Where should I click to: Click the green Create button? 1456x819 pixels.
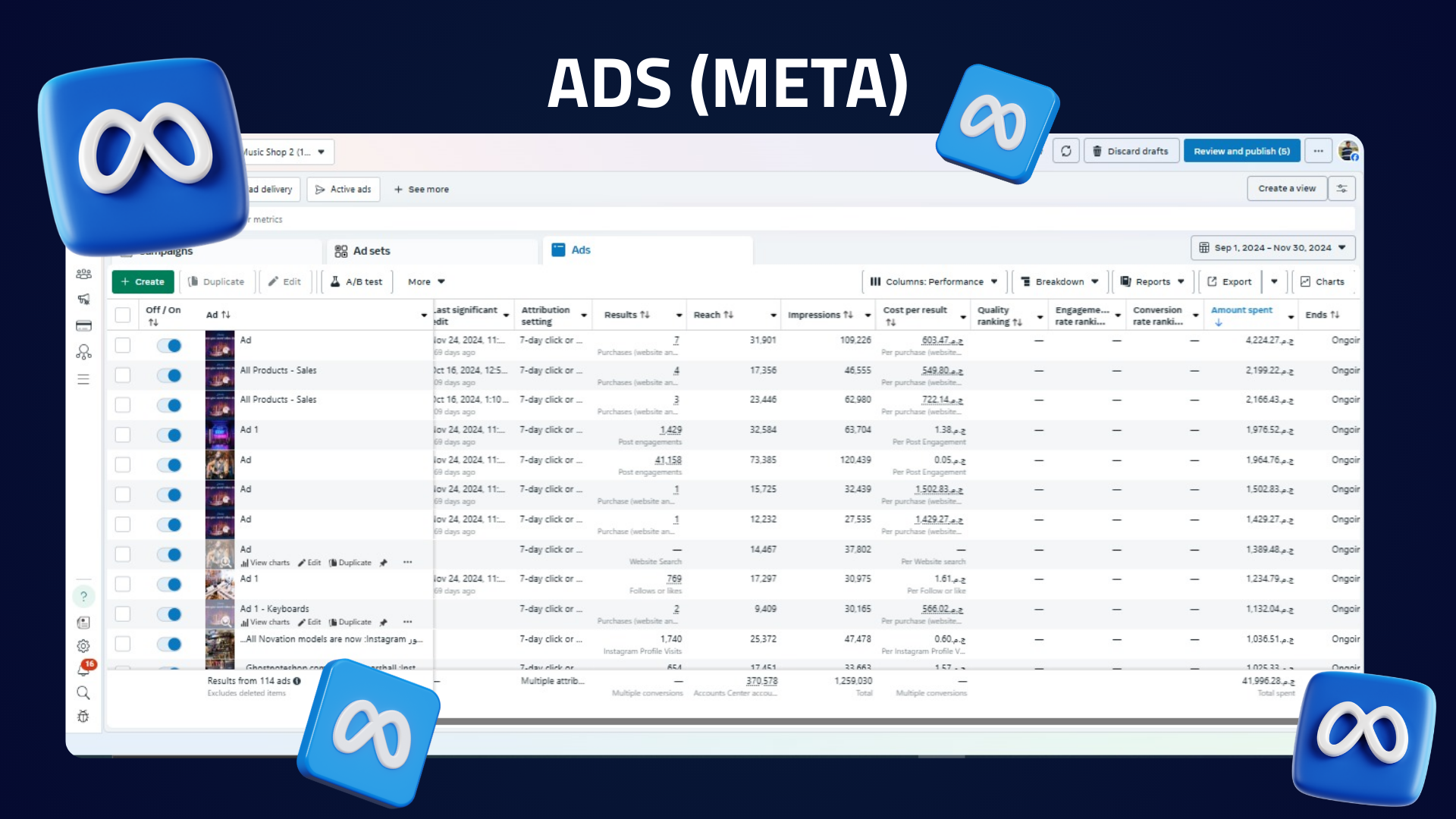(x=143, y=281)
